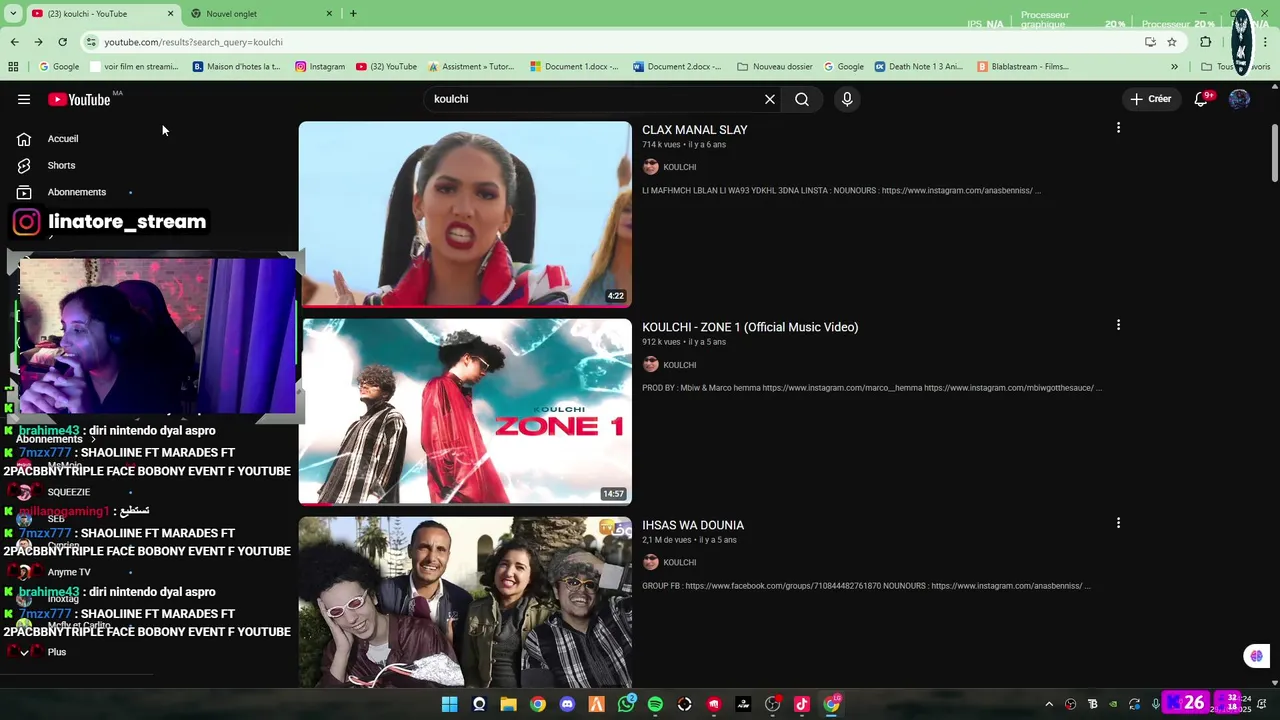1280x720 pixels.
Task: Open the Anyme TV subscription channel
Action: (69, 572)
